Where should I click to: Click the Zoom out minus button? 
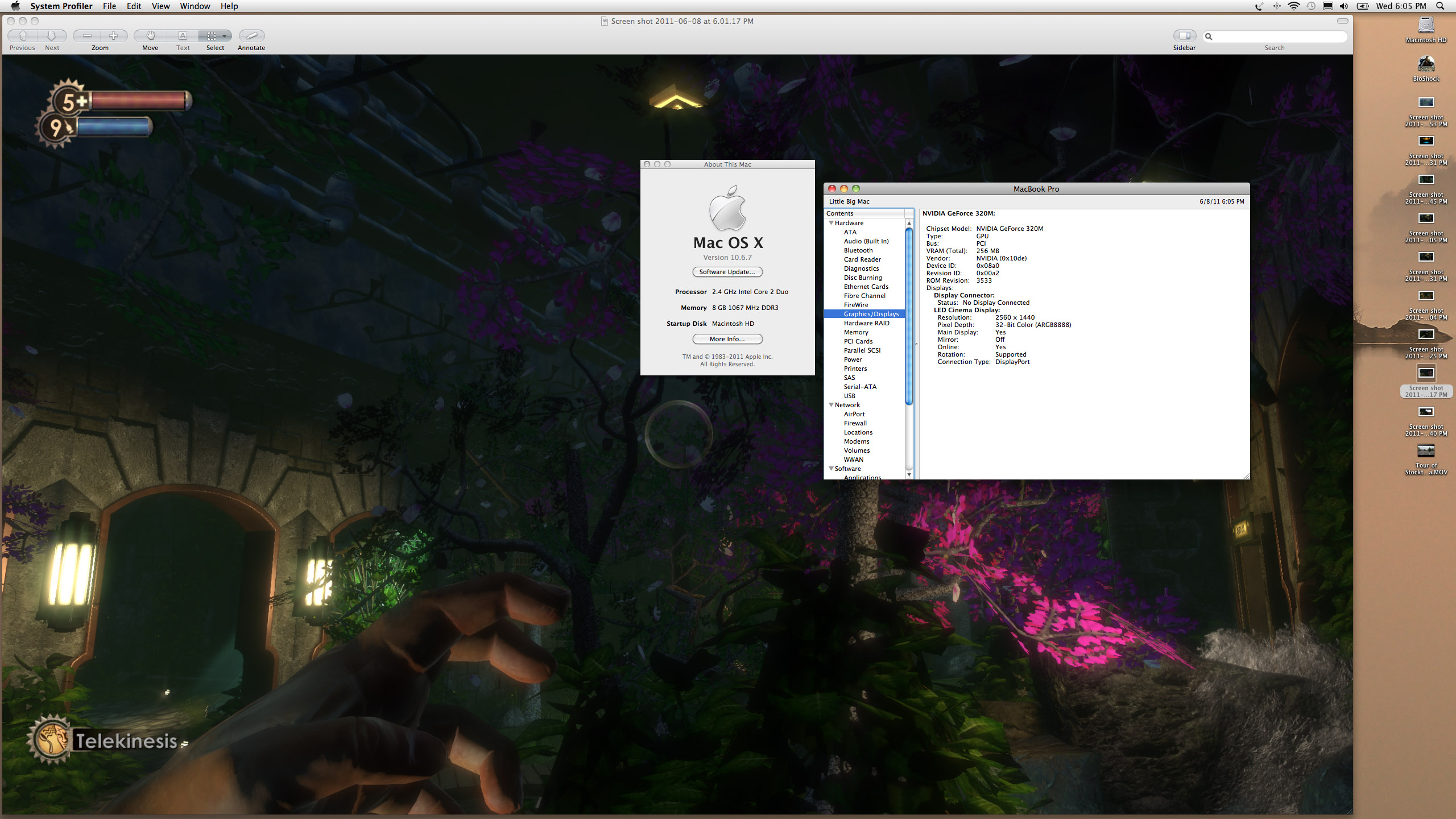(87, 36)
